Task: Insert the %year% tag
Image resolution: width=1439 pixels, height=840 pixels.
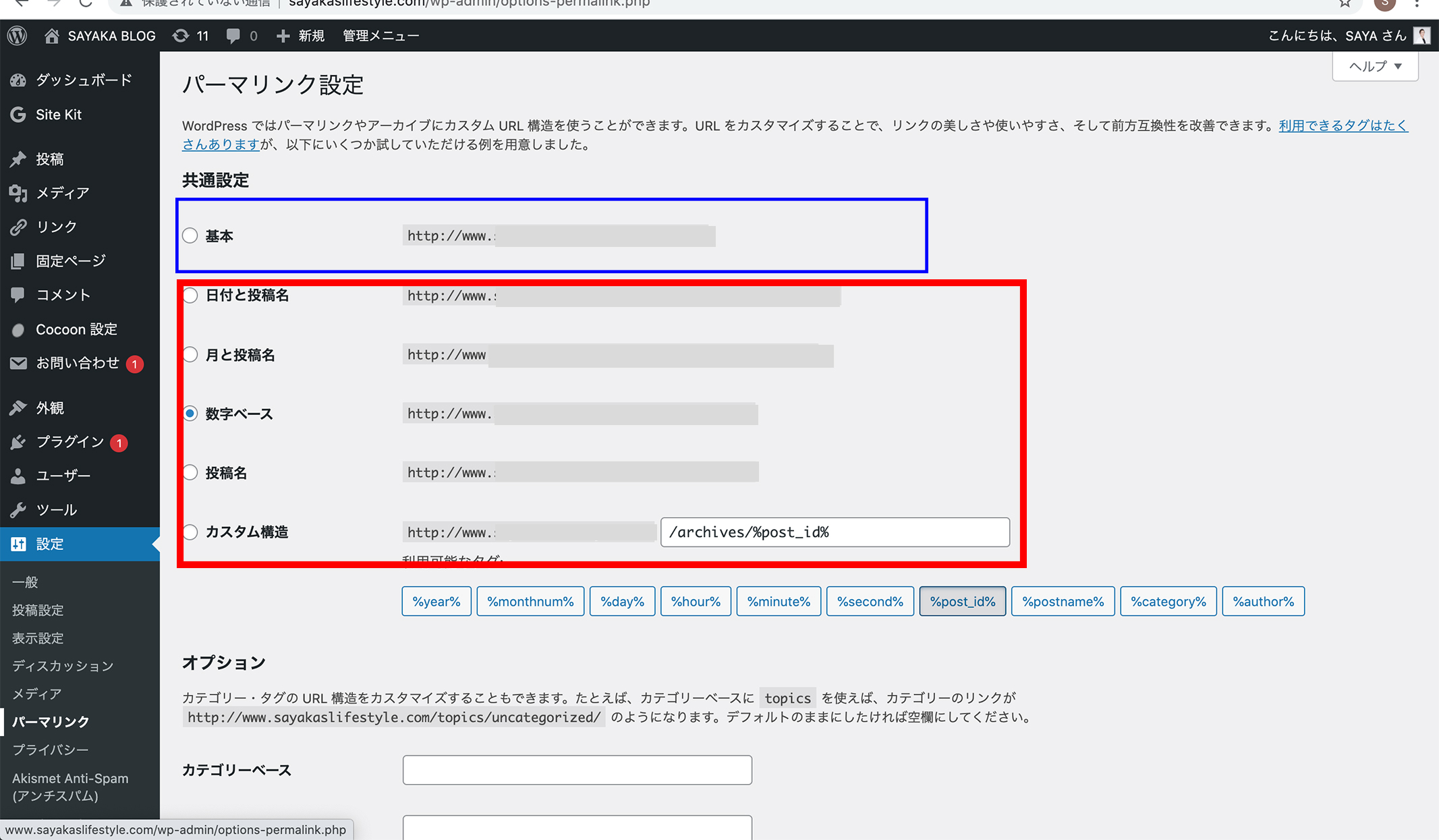Action: point(436,601)
